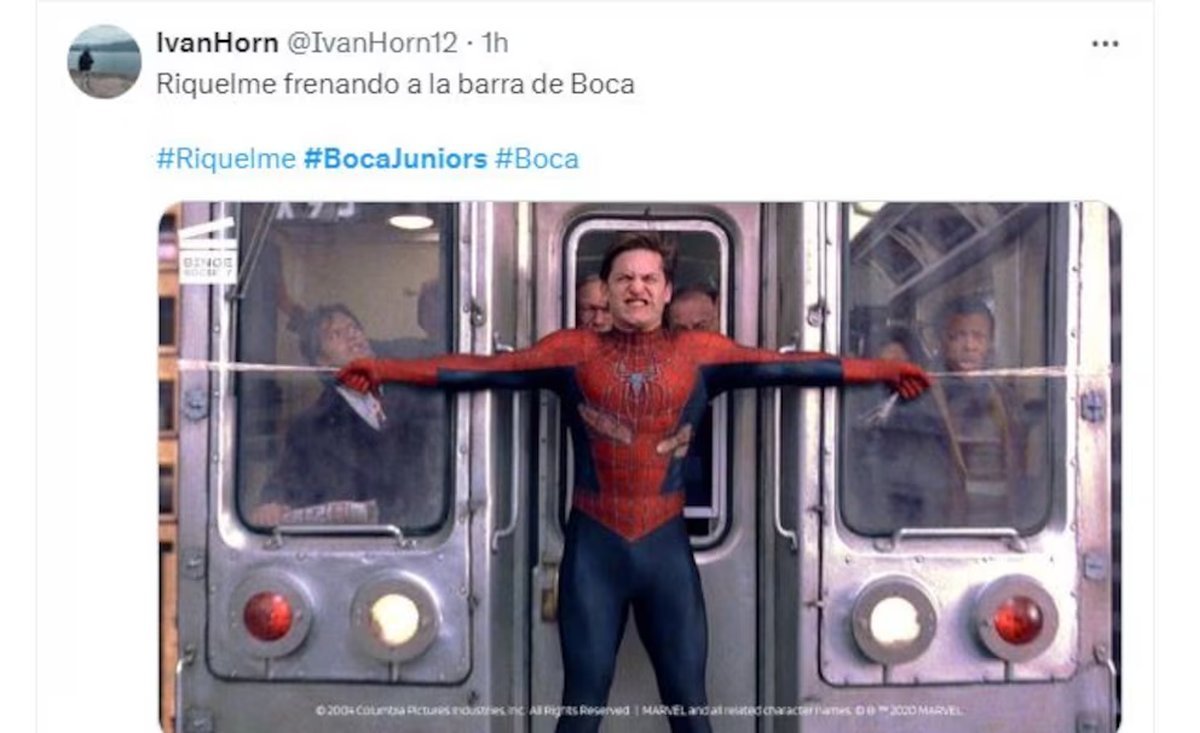1200x733 pixels.
Task: Click the right red tail light
Action: click(x=1017, y=620)
